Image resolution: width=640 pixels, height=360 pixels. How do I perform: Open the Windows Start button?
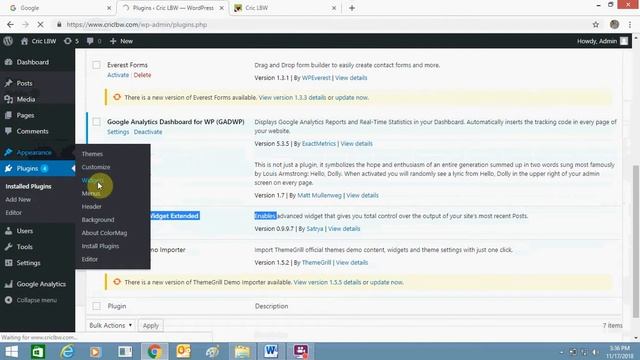pos(11,351)
